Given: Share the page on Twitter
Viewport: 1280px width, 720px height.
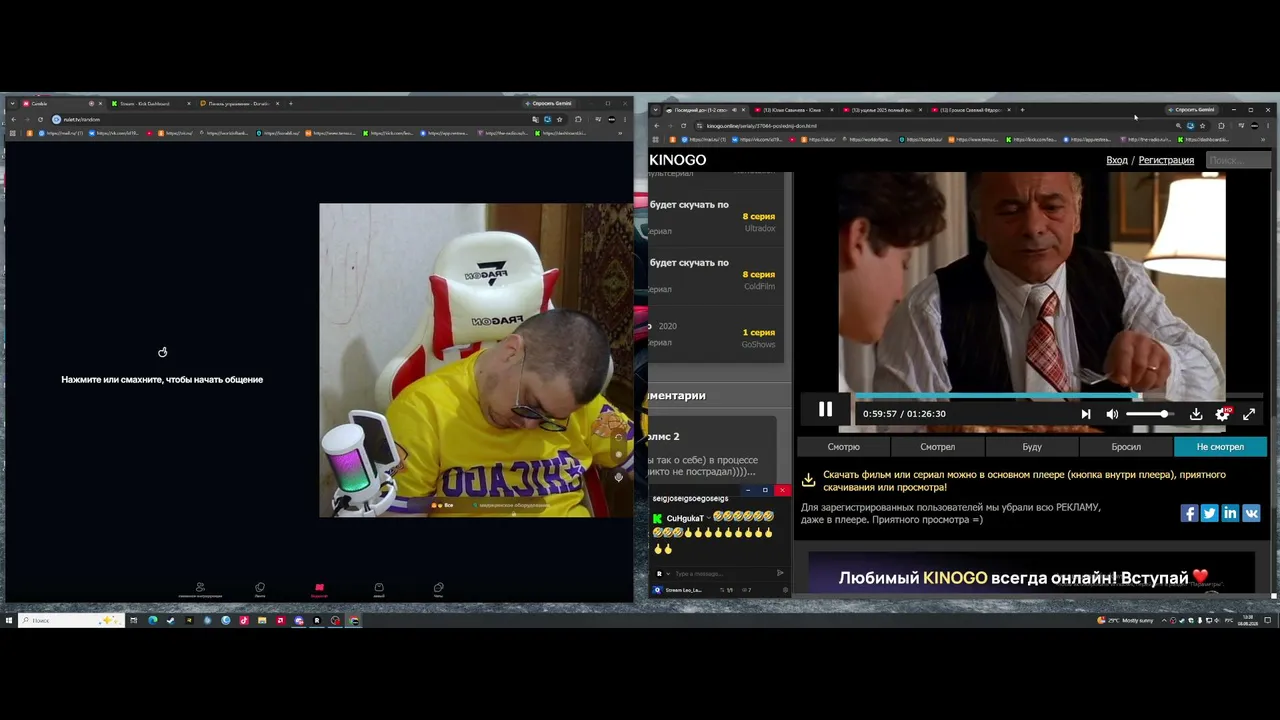Looking at the screenshot, I should pos(1209,513).
